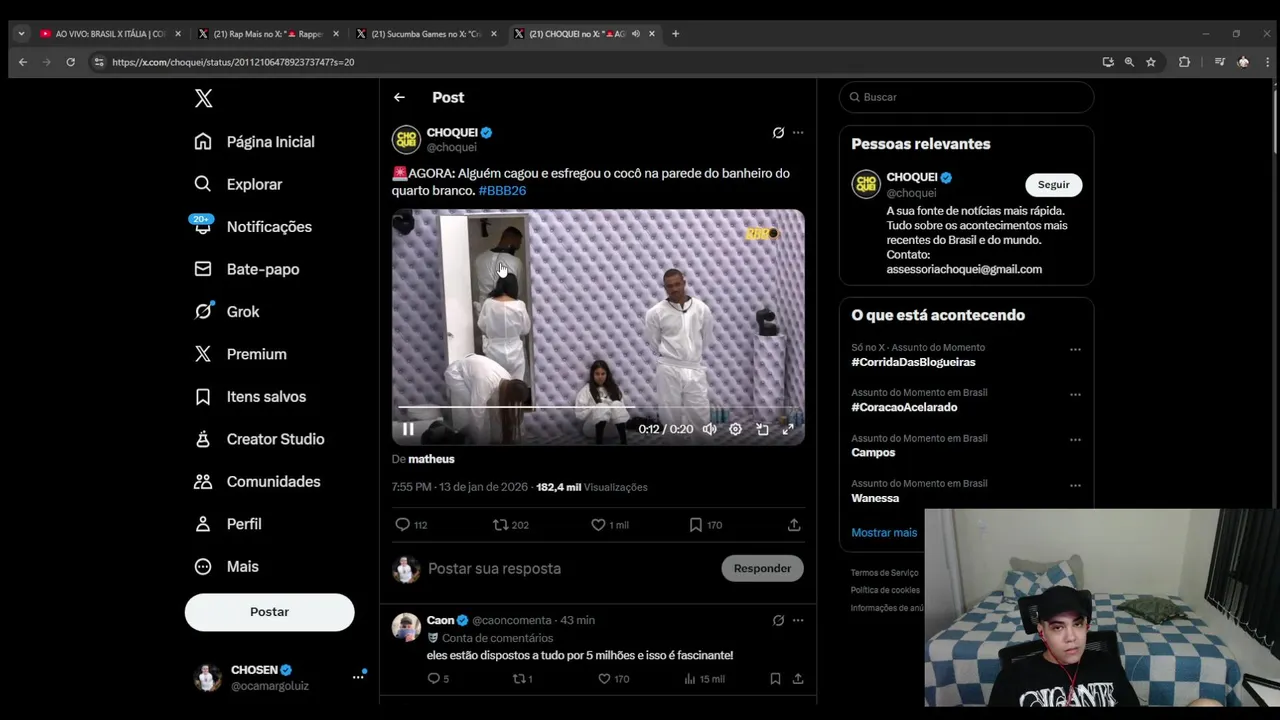Click the browser address bar URL
The width and height of the screenshot is (1280, 720).
coord(233,62)
